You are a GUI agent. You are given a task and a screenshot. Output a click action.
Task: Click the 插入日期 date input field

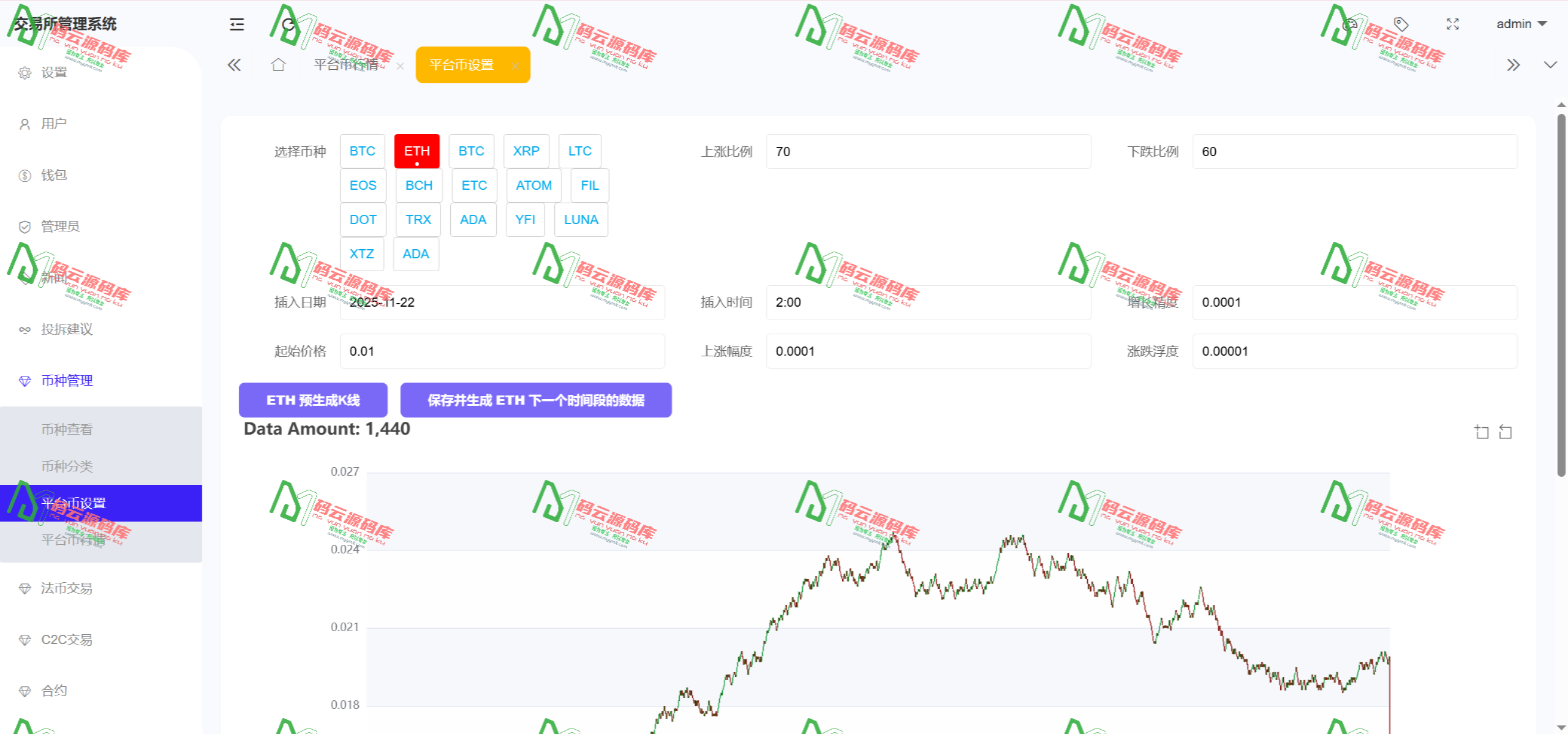(x=502, y=302)
